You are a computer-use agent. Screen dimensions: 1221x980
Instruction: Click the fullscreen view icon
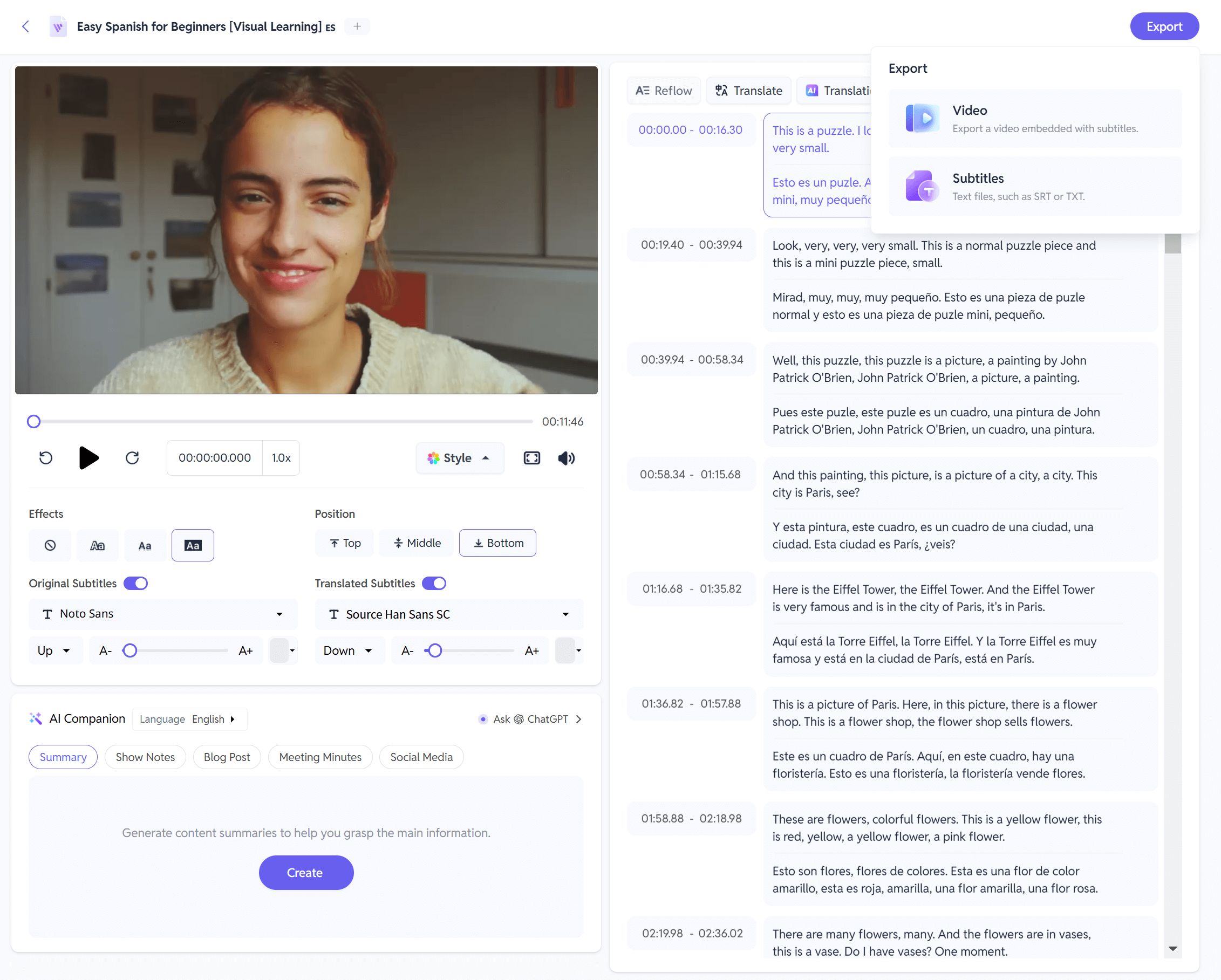(x=532, y=459)
